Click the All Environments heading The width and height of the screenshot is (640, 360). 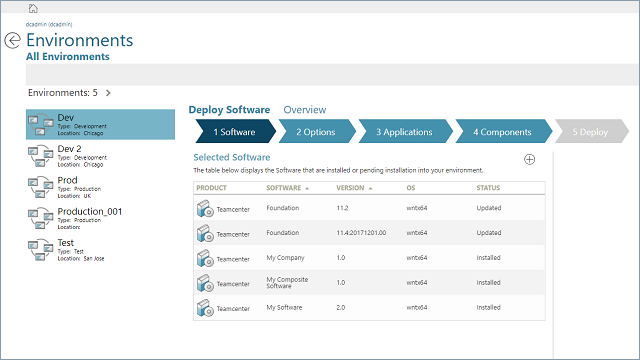pos(68,57)
